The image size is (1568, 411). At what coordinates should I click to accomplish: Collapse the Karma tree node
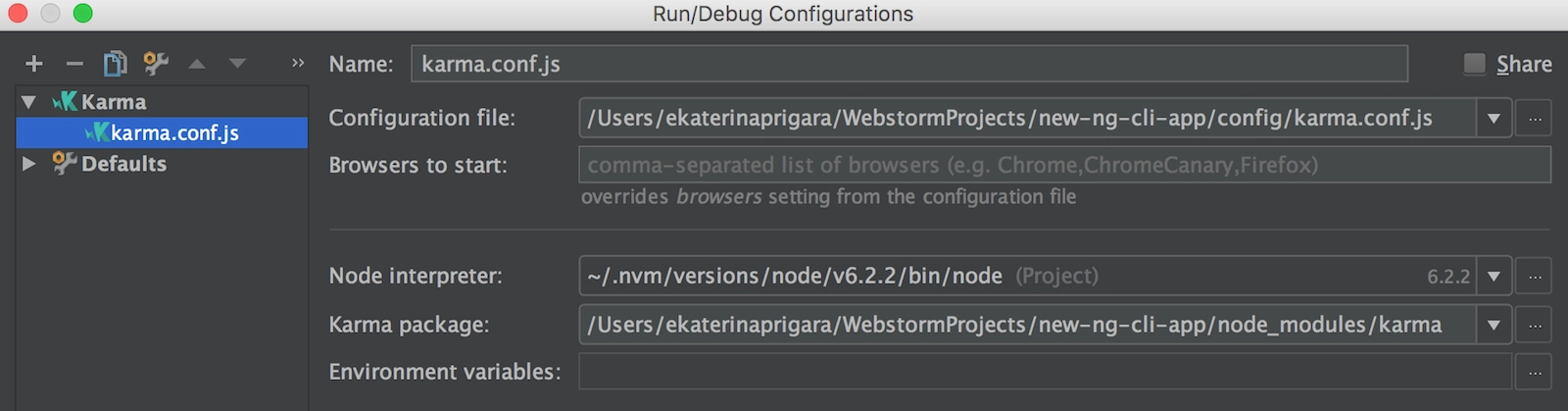click(x=28, y=101)
